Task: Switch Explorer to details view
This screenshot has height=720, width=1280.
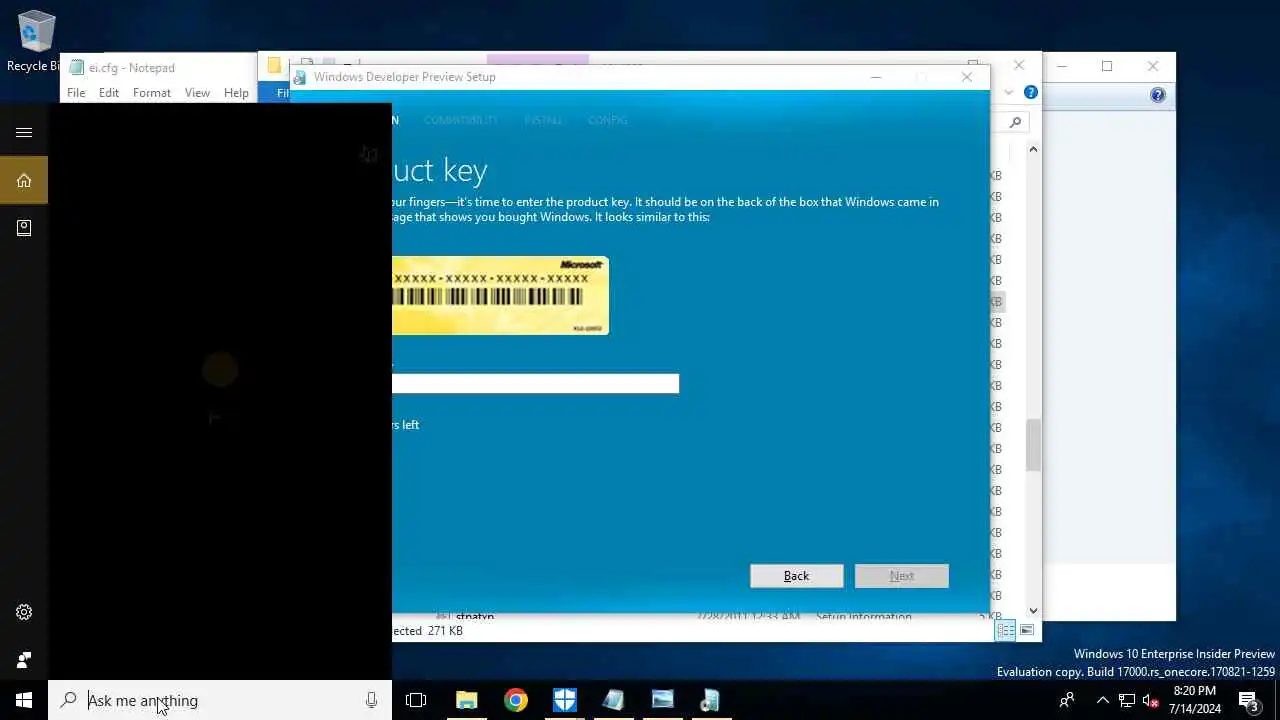Action: coord(1006,630)
